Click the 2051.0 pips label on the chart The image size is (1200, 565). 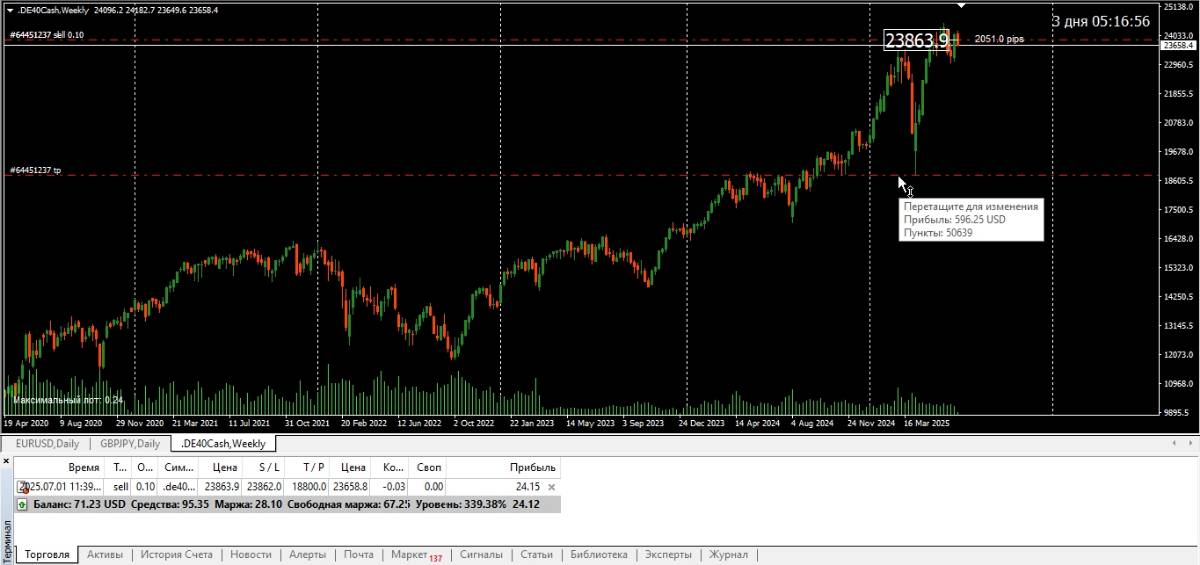point(999,39)
